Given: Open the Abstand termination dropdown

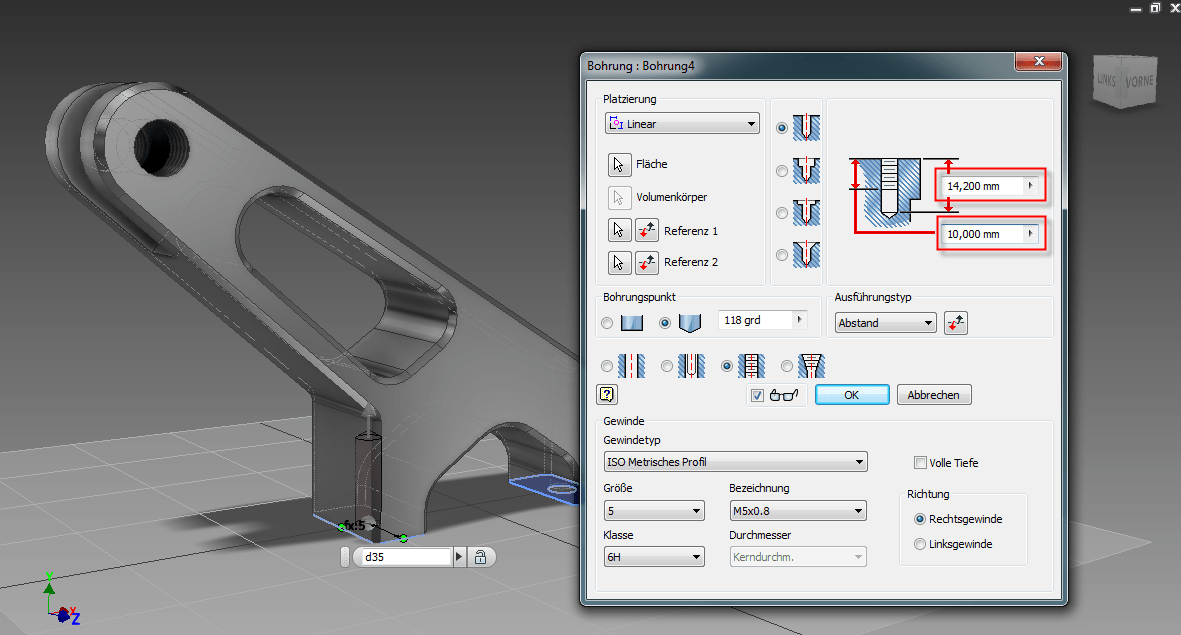Looking at the screenshot, I should click(885, 323).
